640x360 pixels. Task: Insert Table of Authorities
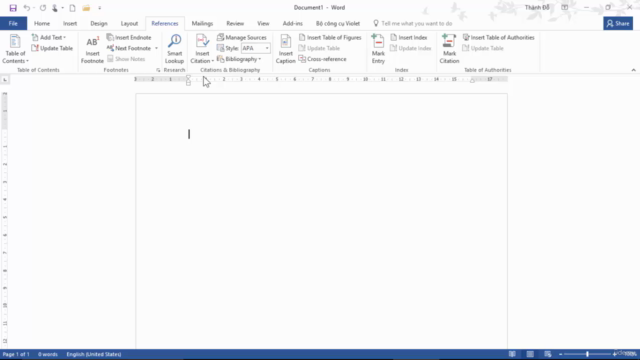pos(498,37)
